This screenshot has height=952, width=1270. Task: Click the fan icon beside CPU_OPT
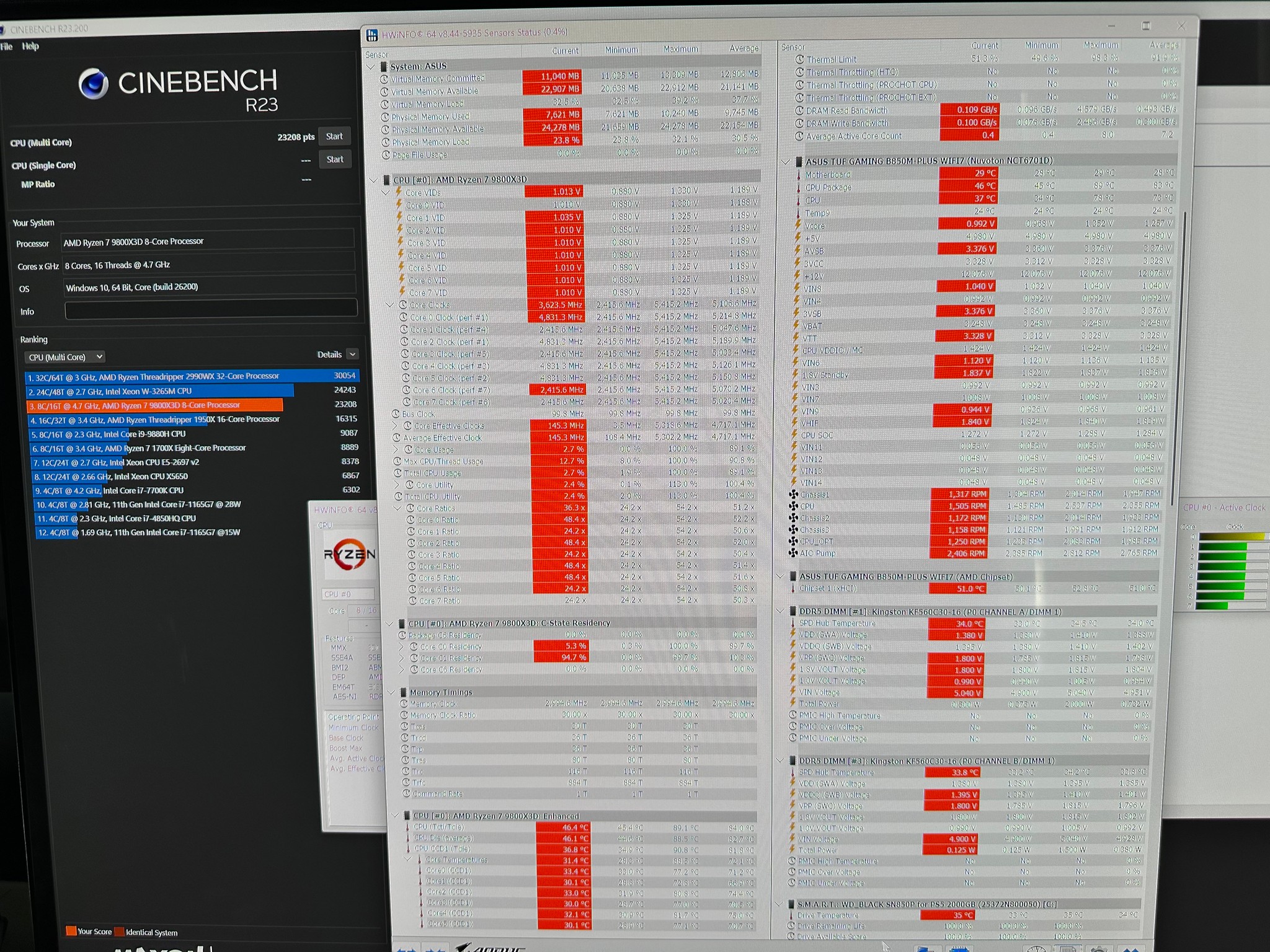pyautogui.click(x=793, y=541)
